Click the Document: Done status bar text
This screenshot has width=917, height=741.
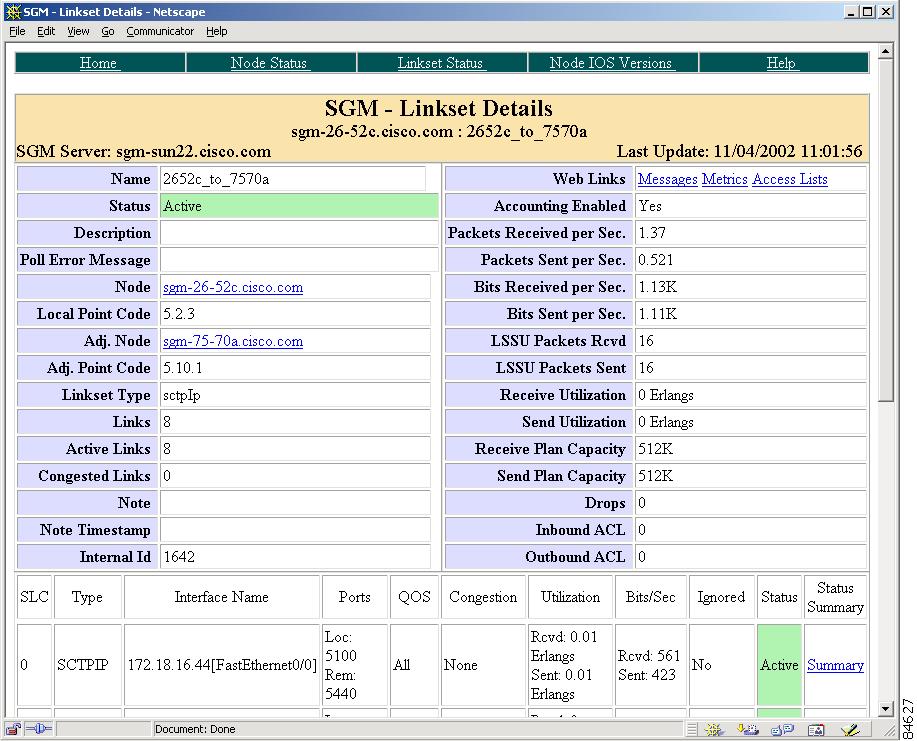[x=195, y=729]
